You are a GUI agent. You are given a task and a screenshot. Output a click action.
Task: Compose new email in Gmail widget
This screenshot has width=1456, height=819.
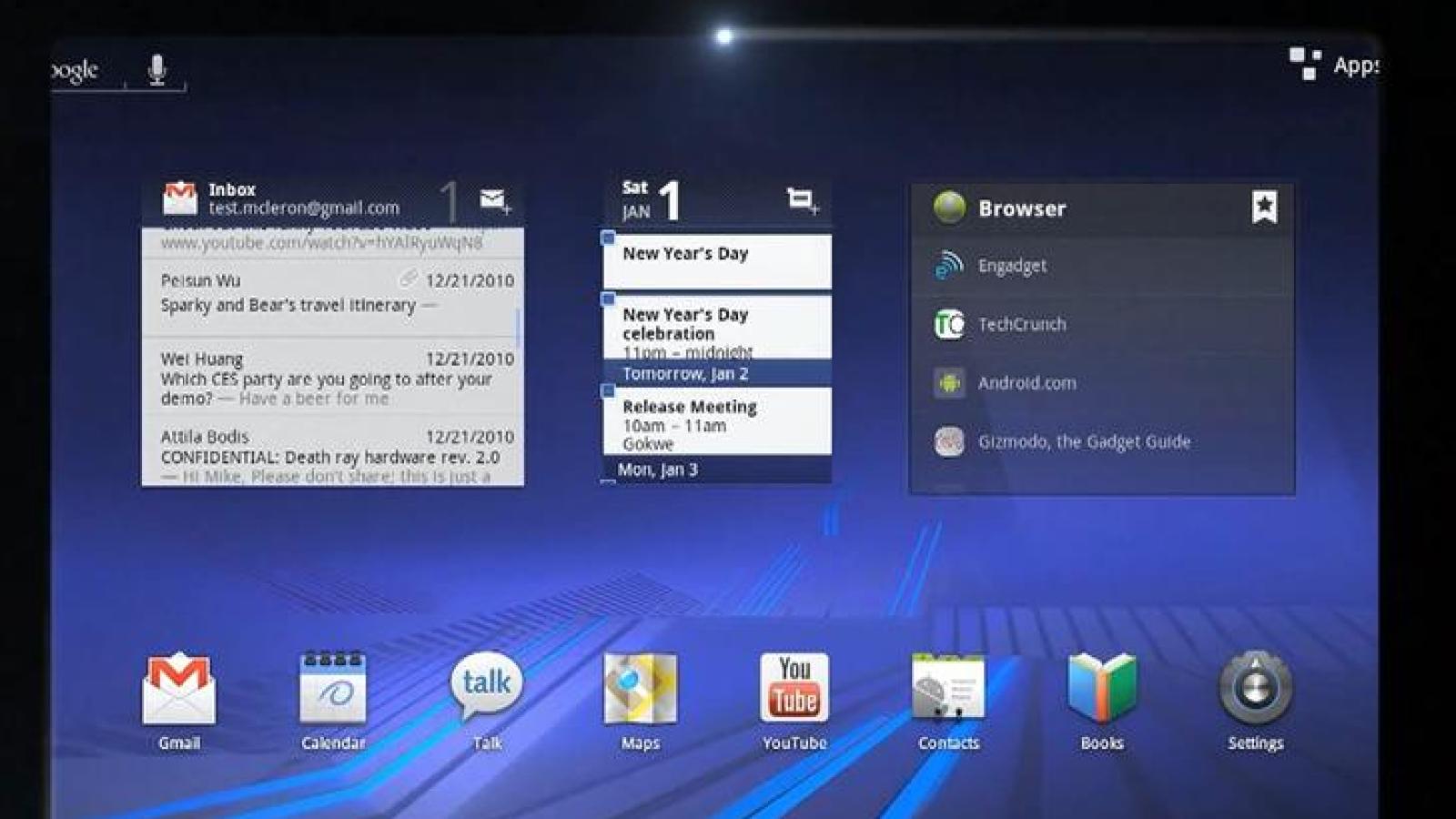[x=495, y=200]
